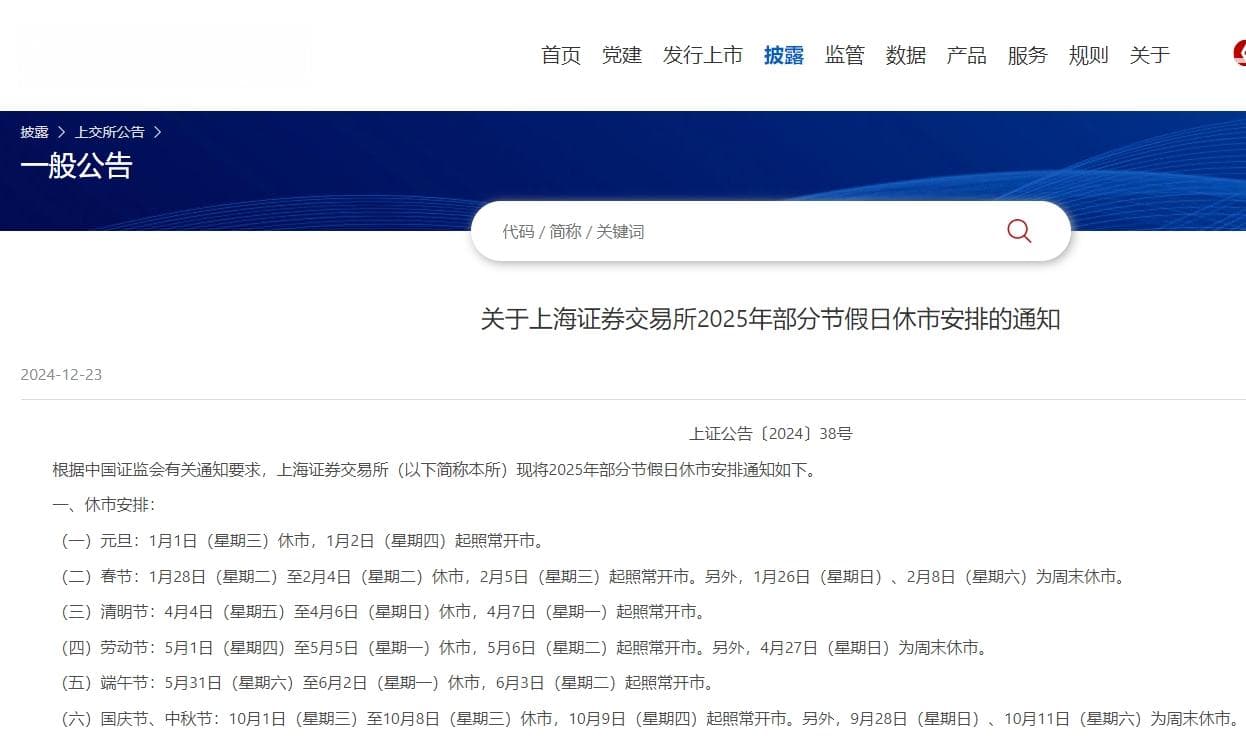The width and height of the screenshot is (1246, 736).
Task: Click the partially visible red icon in the top-right corner
Action: pos(1240,54)
